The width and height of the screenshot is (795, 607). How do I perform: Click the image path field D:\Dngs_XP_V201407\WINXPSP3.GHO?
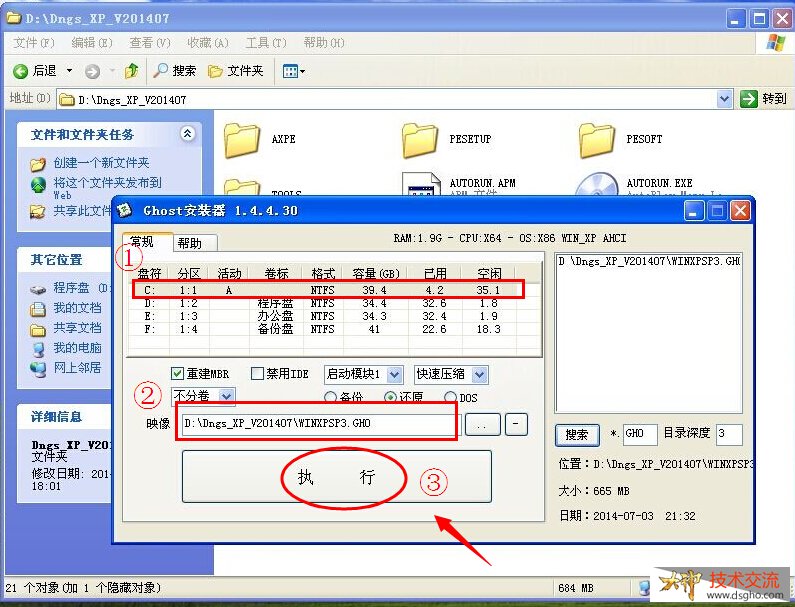319,423
